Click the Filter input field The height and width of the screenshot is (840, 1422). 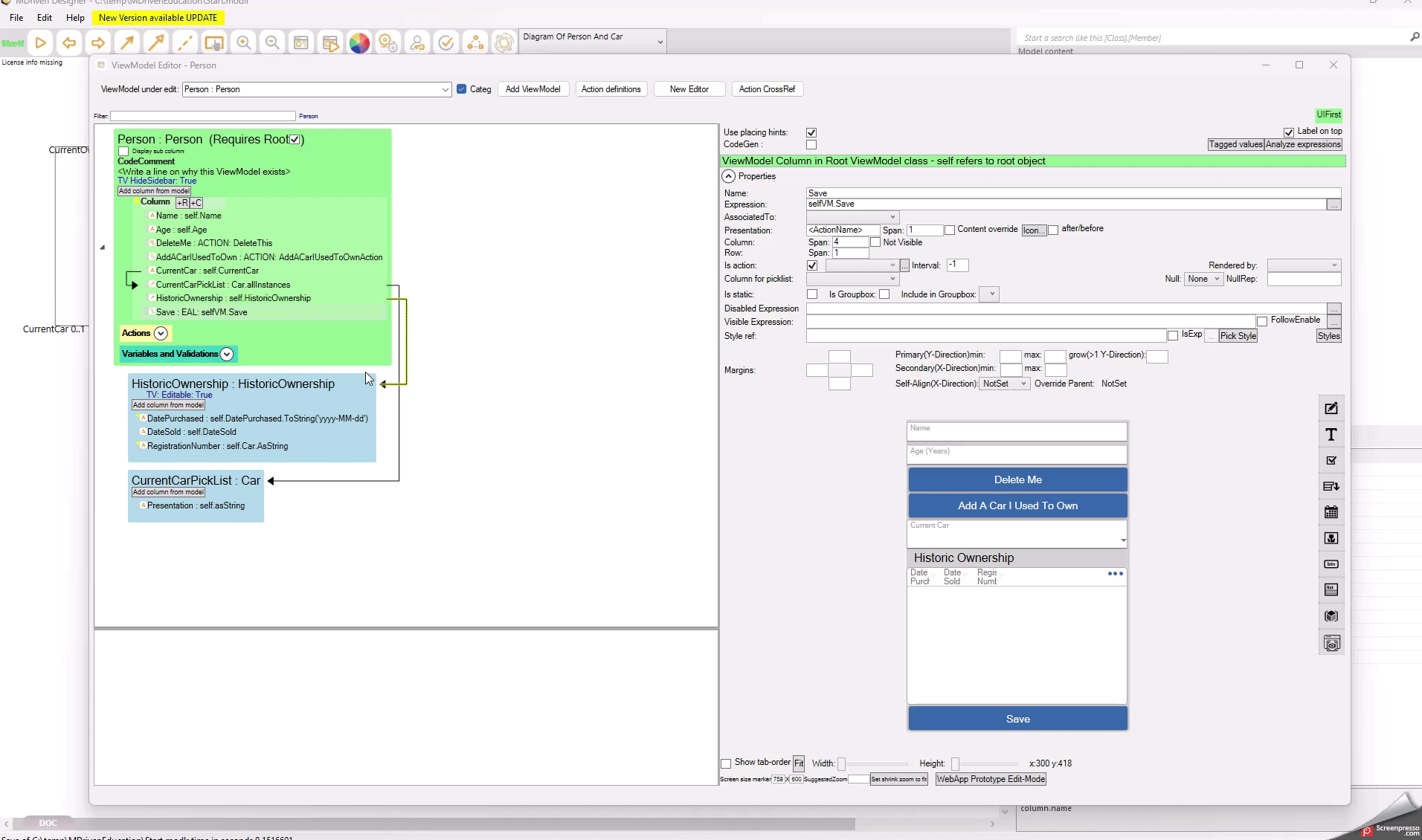pos(203,116)
